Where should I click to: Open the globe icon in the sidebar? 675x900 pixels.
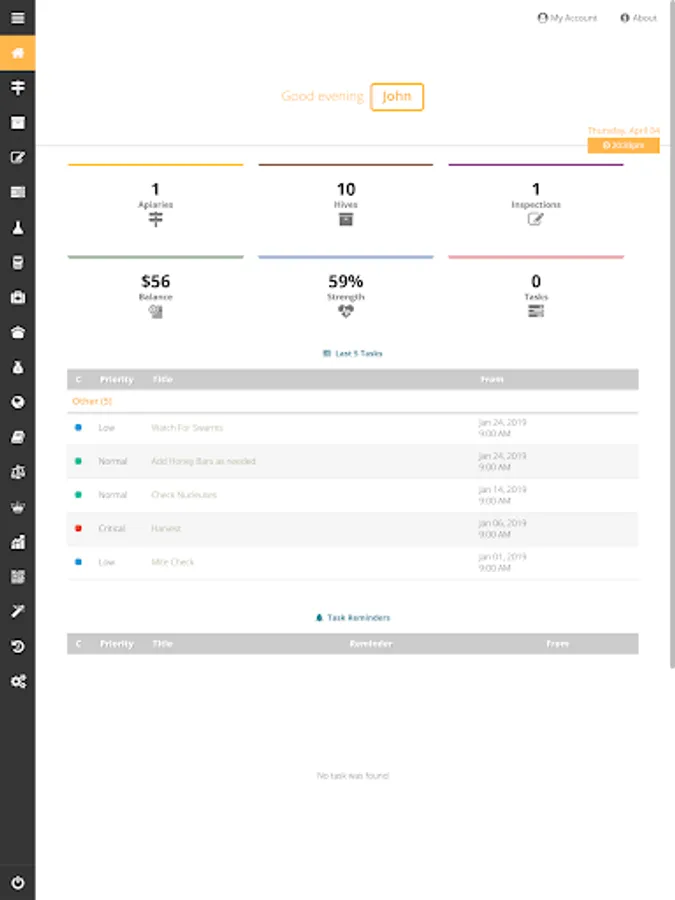[x=18, y=402]
